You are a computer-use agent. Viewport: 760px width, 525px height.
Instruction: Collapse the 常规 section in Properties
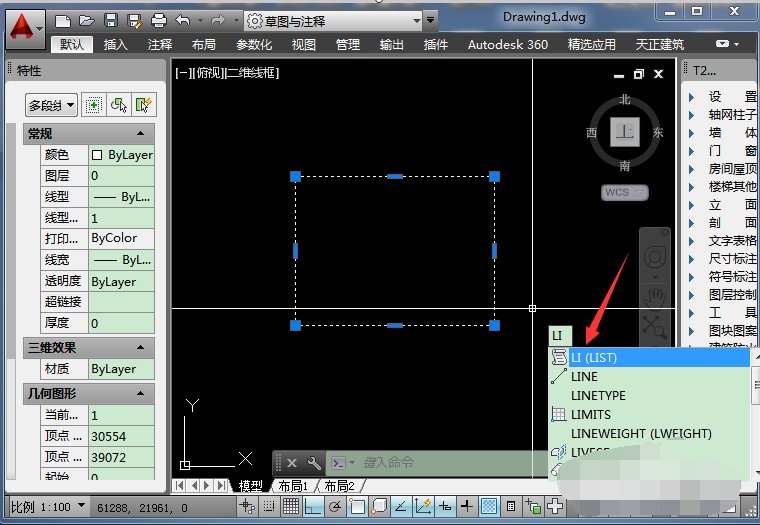(140, 134)
